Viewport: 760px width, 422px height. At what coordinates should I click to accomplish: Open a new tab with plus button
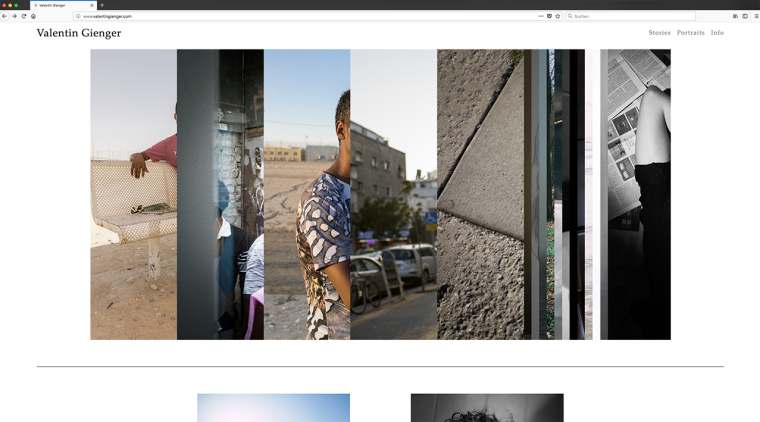point(102,5)
